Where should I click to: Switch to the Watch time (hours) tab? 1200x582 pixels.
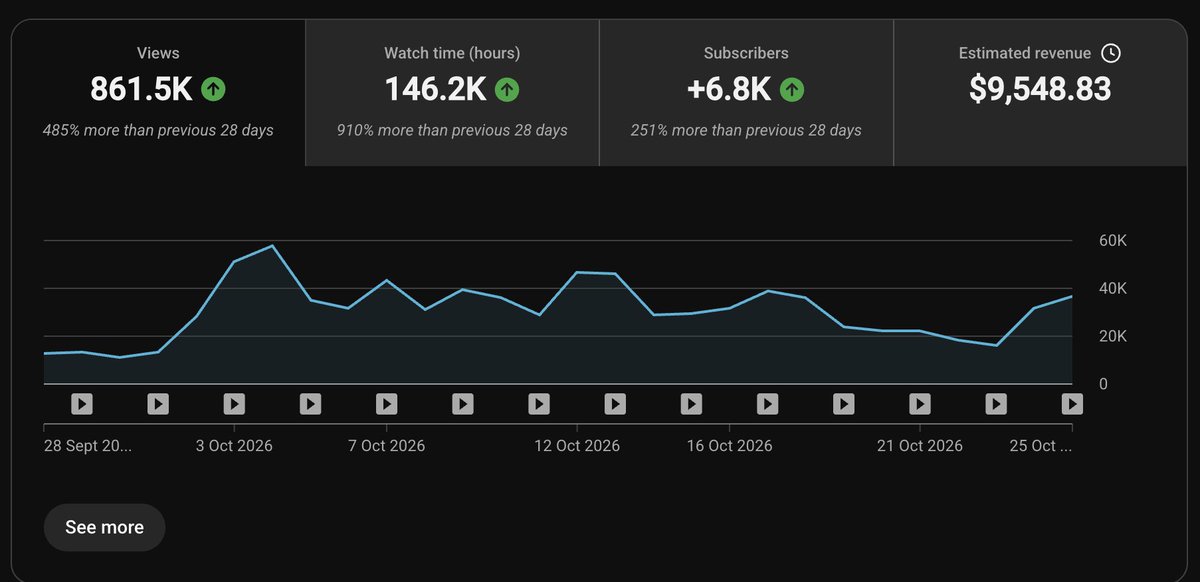pos(452,93)
